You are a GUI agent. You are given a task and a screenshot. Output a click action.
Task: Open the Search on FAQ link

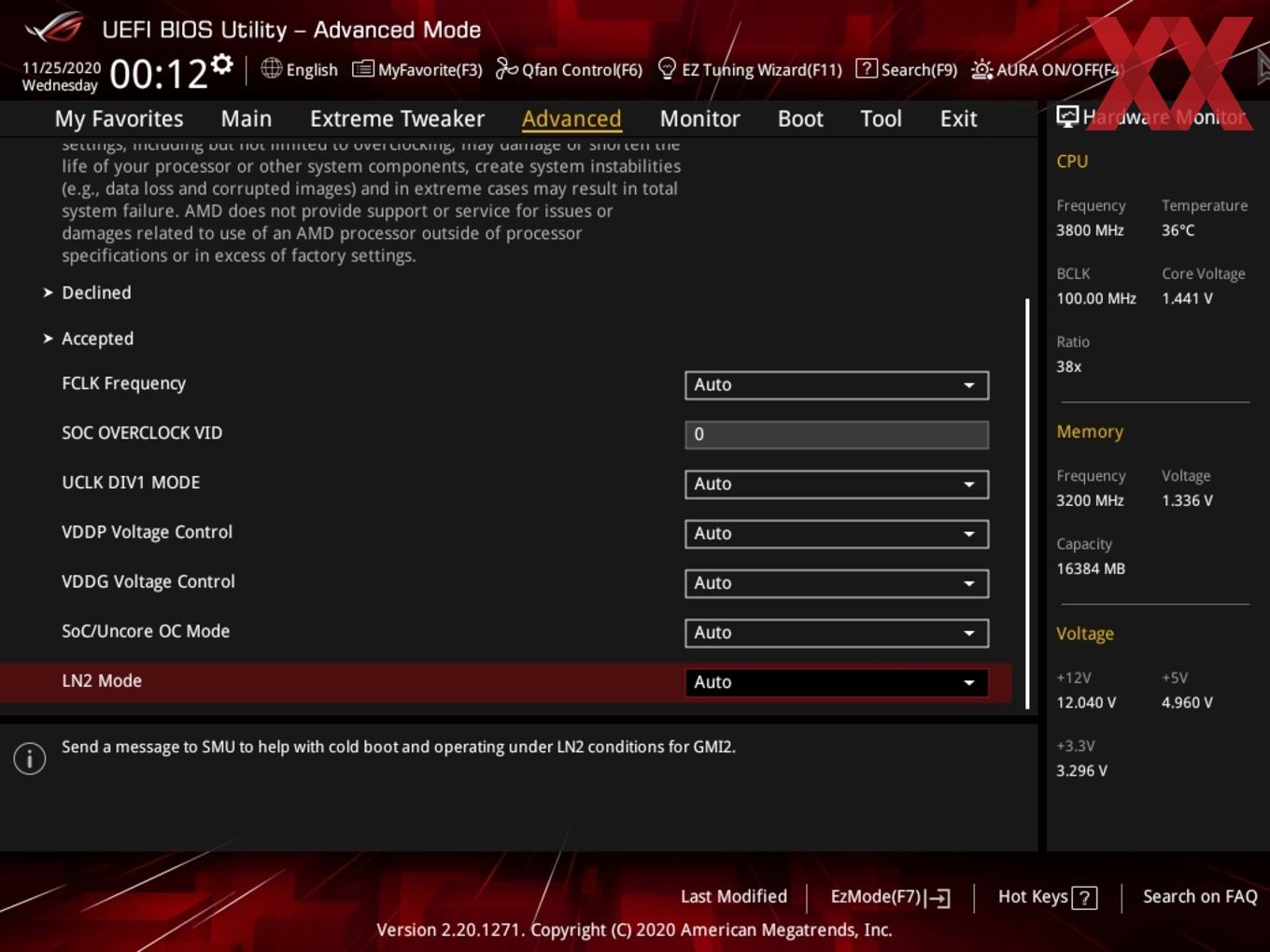(x=1200, y=896)
